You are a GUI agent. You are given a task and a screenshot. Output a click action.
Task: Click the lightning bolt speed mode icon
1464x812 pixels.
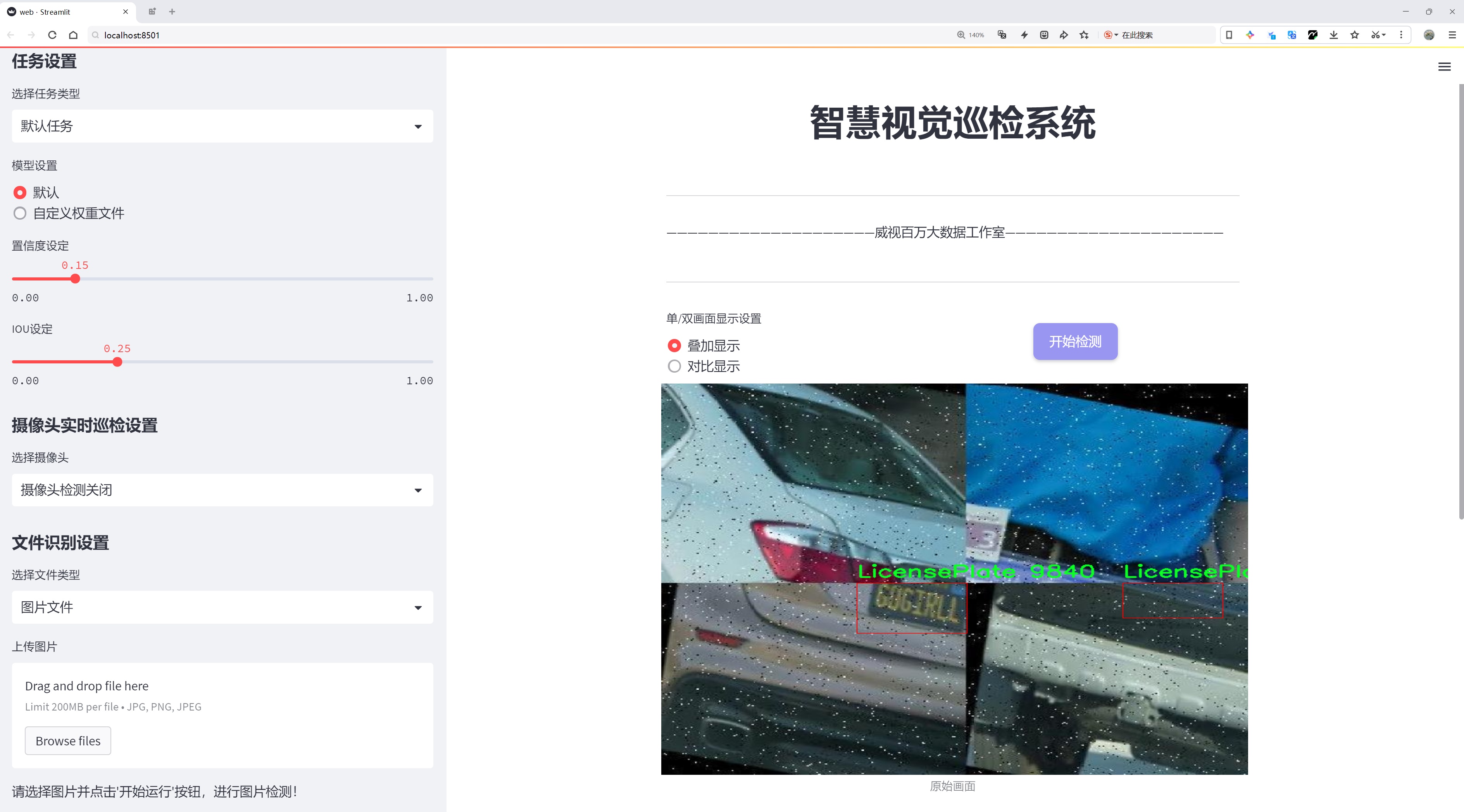[1024, 35]
